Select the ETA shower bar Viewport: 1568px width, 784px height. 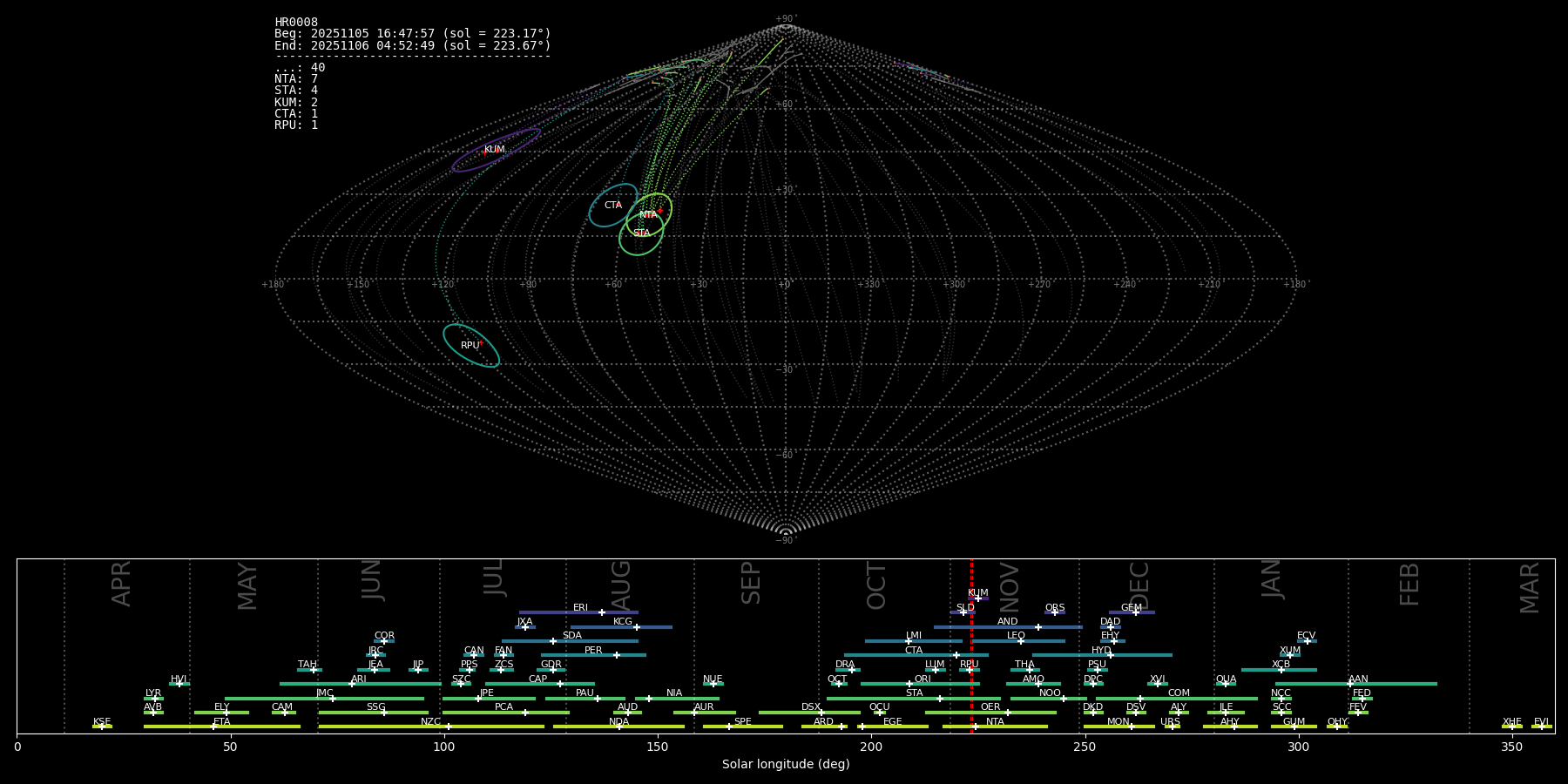click(222, 727)
